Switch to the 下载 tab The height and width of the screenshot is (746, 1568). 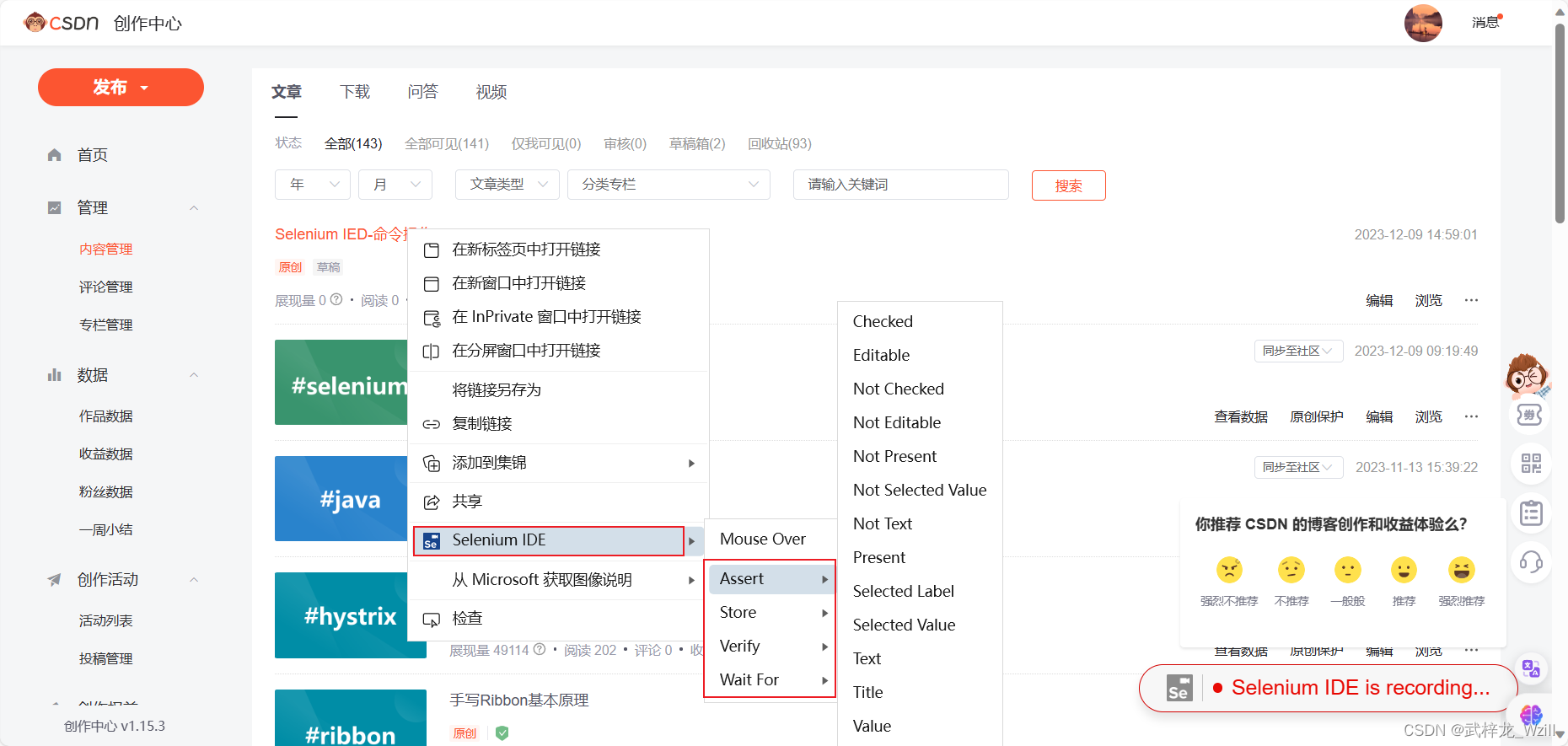(355, 92)
